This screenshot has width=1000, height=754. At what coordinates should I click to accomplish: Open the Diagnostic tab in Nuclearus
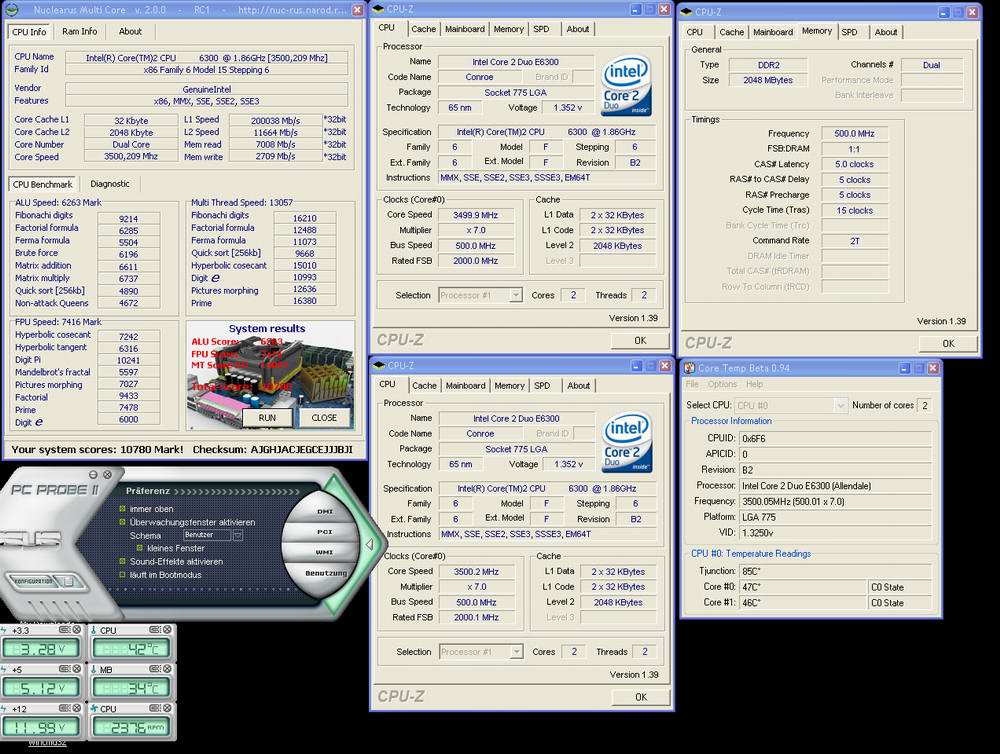(110, 184)
